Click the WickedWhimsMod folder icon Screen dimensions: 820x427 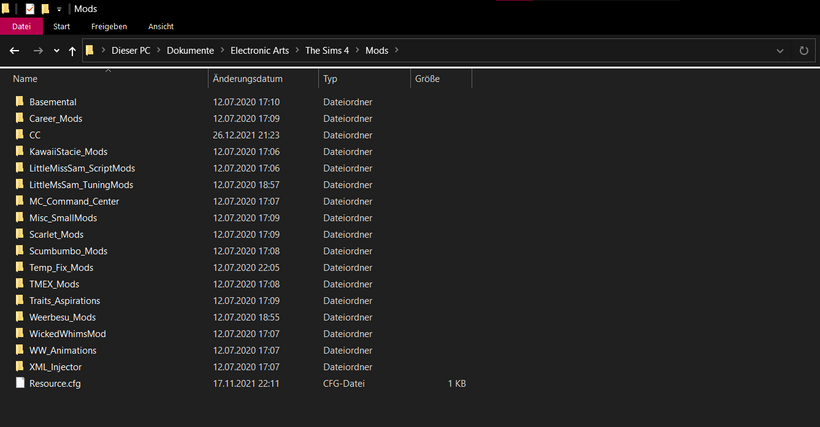[20, 333]
